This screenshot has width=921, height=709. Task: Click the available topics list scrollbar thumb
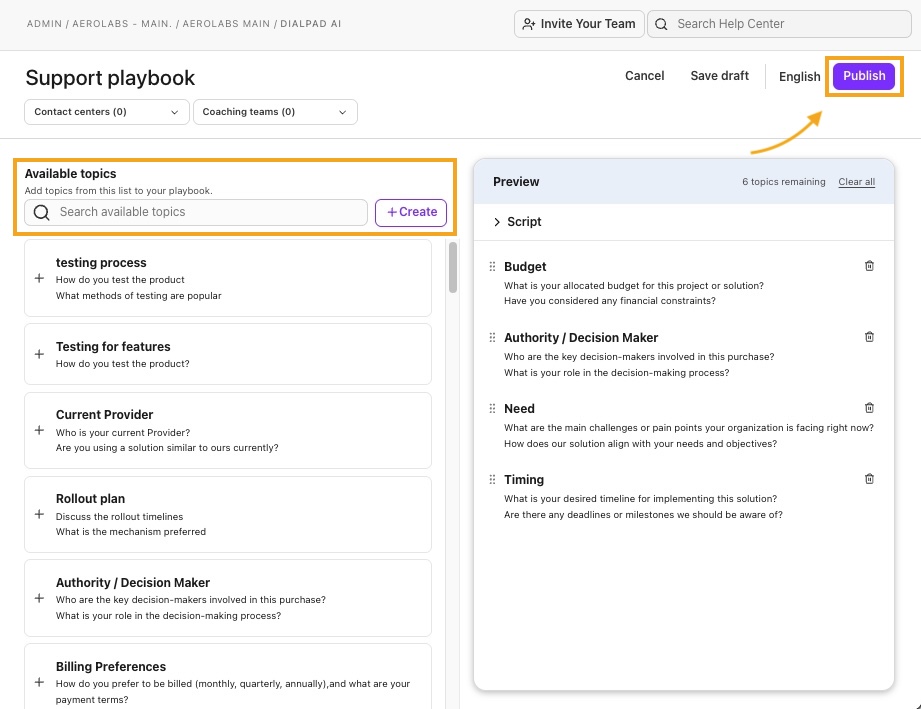tap(453, 267)
